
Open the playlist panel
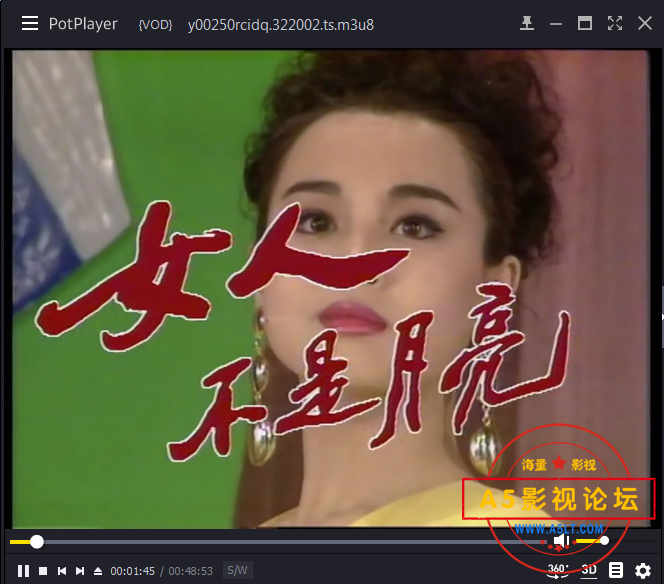tap(616, 570)
